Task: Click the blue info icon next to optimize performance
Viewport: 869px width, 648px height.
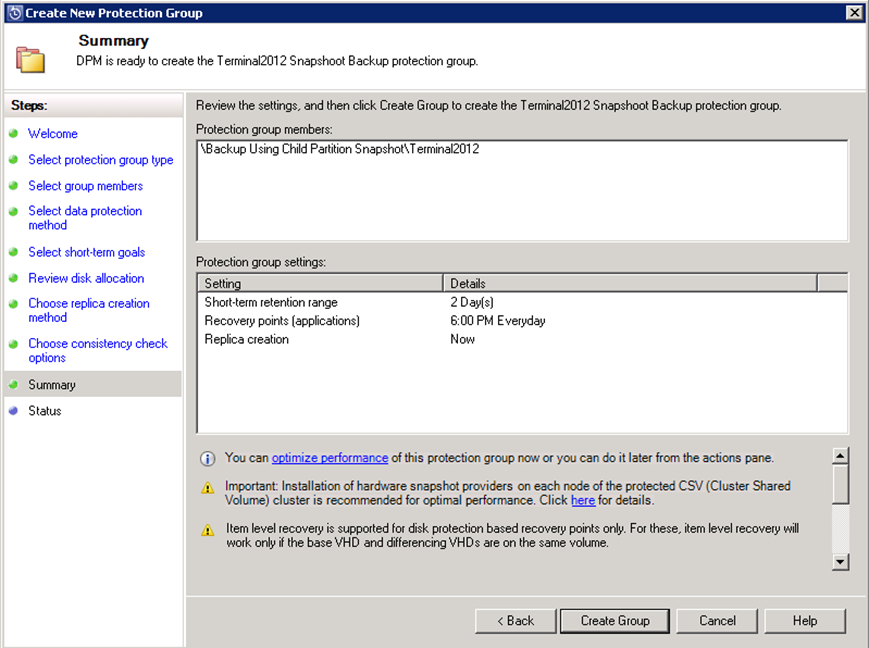Action: [207, 458]
